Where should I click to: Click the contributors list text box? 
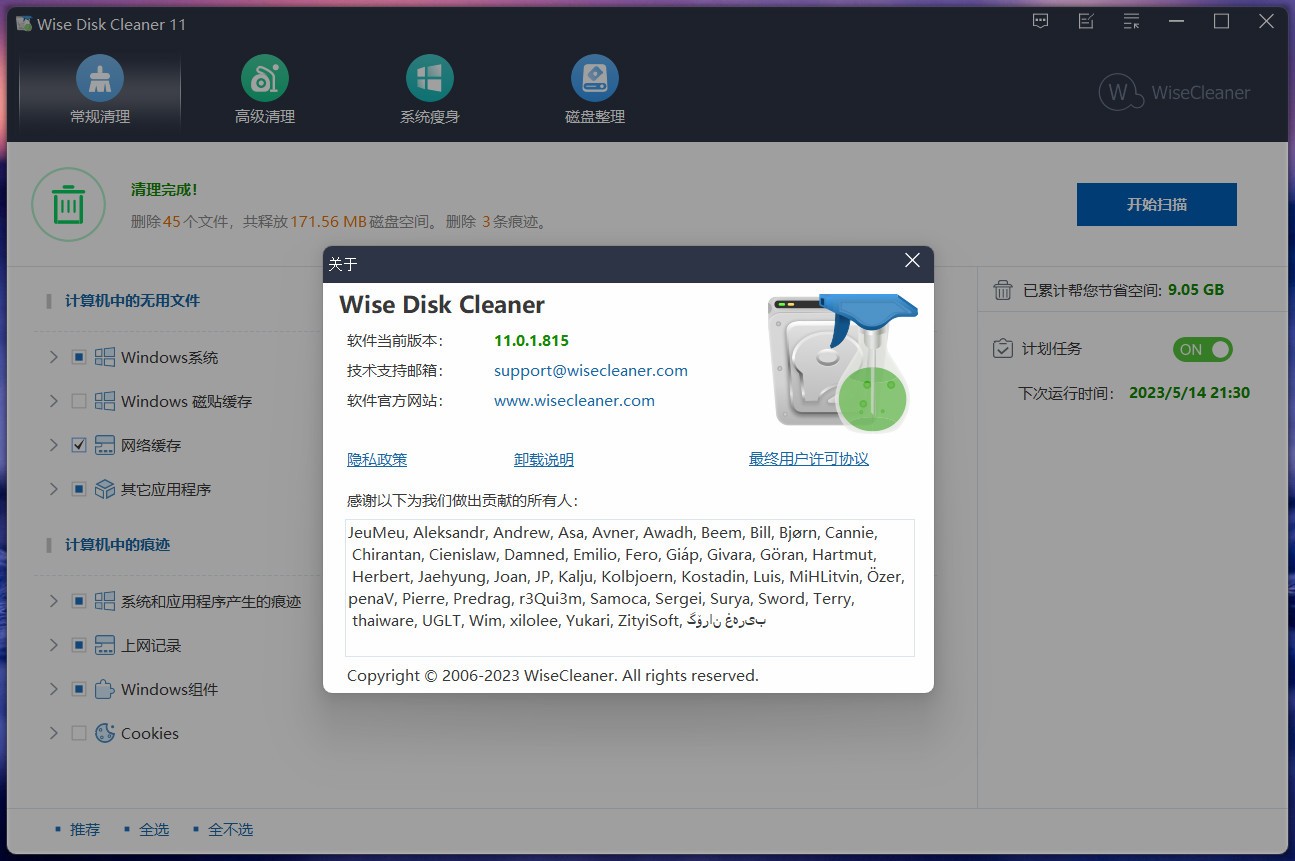pos(630,587)
